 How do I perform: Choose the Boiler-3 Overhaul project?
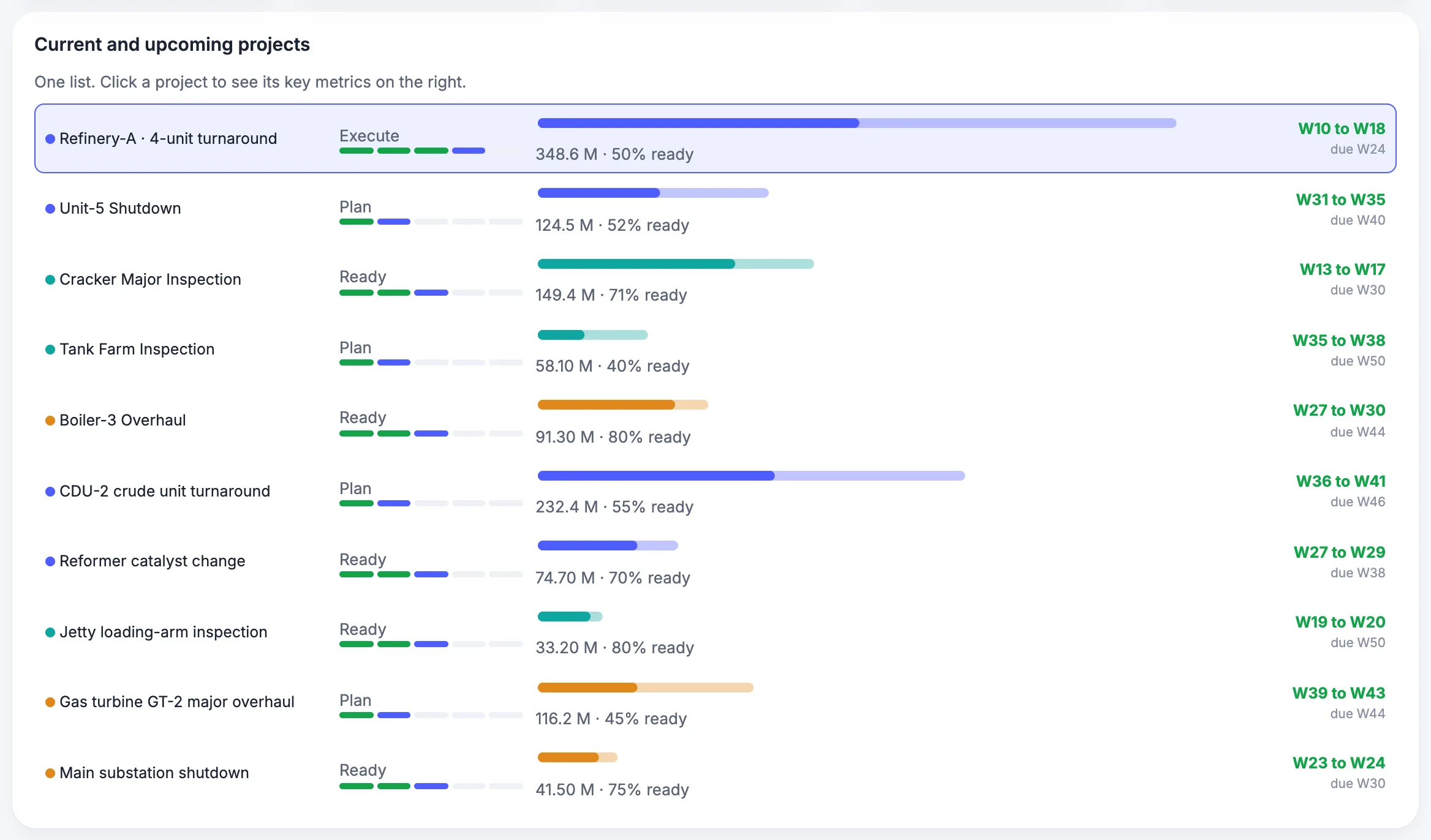[715, 420]
